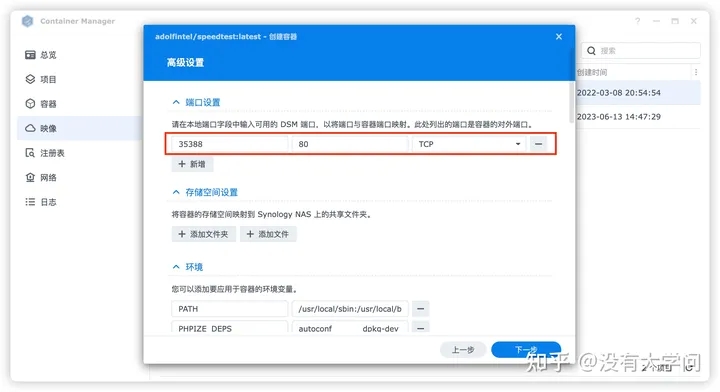Image resolution: width=720 pixels, height=392 pixels.
Task: Click 下一步 next step button
Action: pyautogui.click(x=526, y=350)
